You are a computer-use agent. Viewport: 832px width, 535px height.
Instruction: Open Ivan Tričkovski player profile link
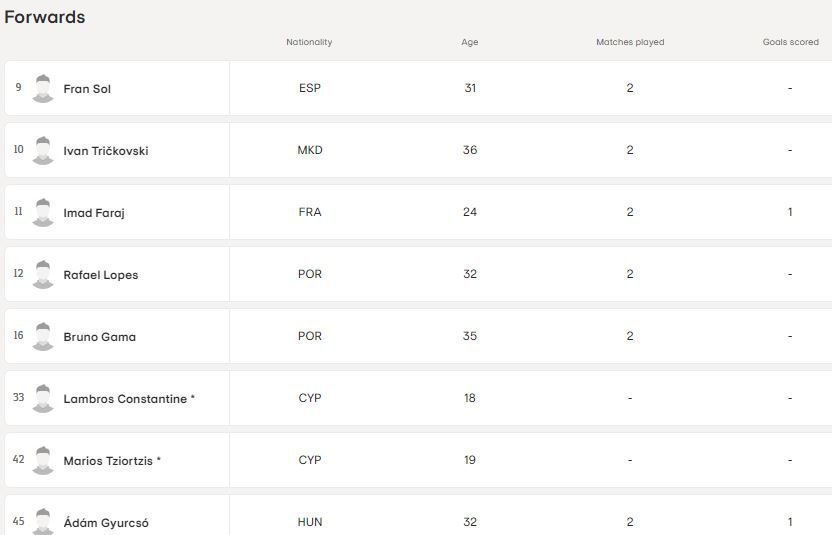point(106,151)
